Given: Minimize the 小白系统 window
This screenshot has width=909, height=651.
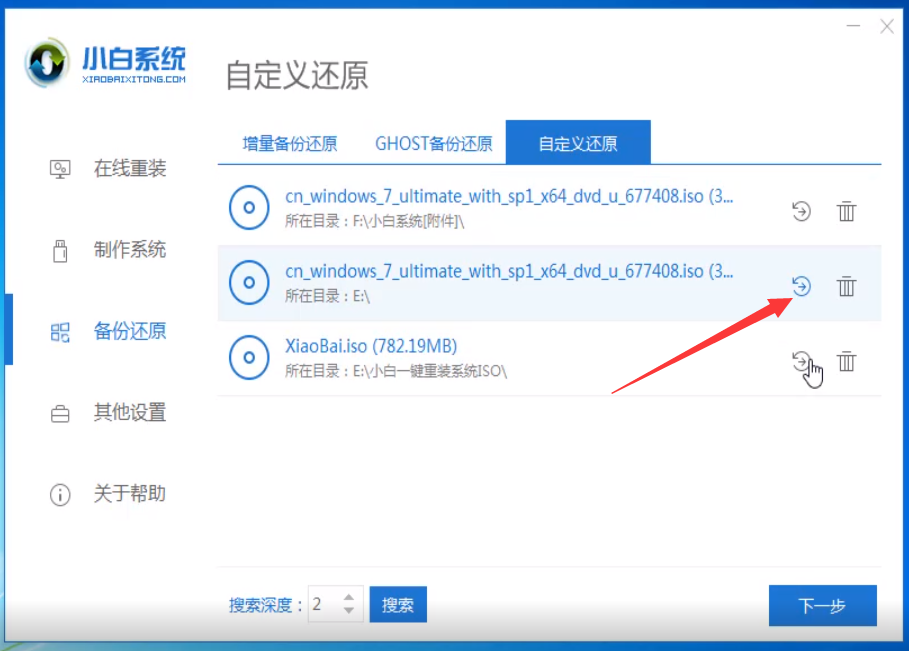Looking at the screenshot, I should tap(853, 26).
